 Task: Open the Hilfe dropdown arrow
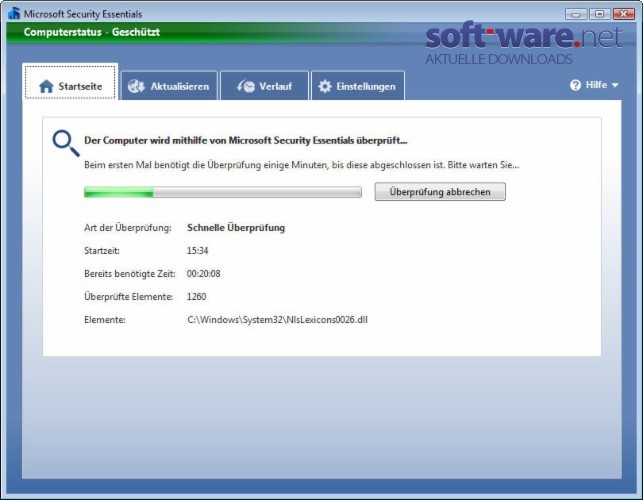[615, 85]
